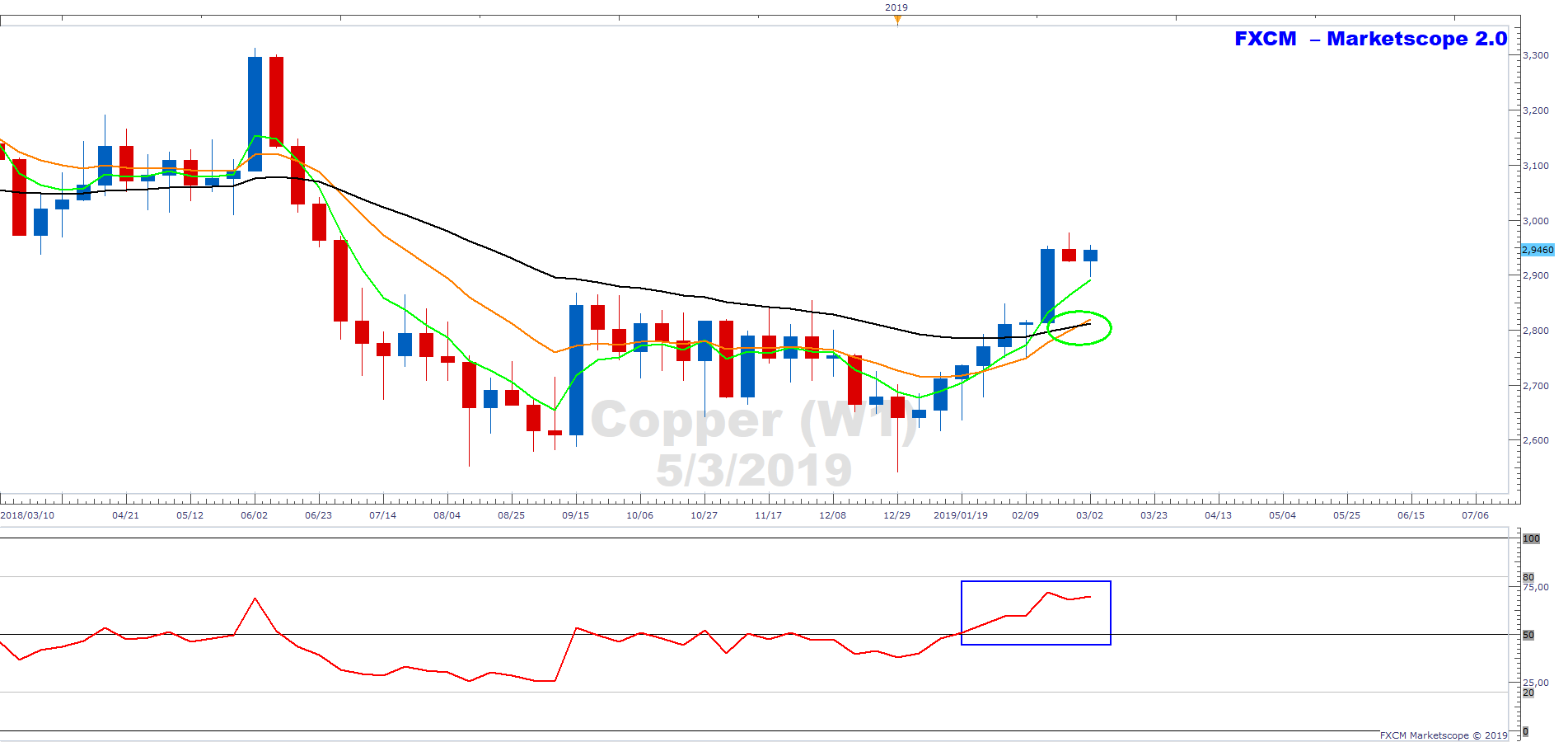Click the 08/04 date label

point(447,515)
